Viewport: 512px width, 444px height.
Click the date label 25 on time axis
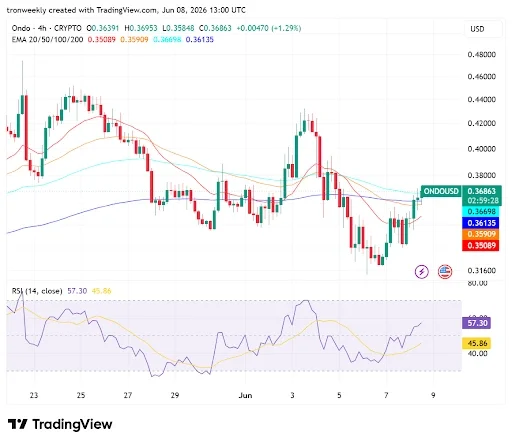(81, 395)
